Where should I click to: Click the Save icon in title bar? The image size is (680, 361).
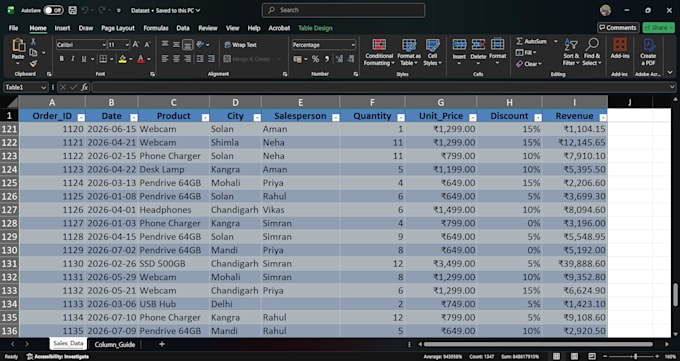72,10
